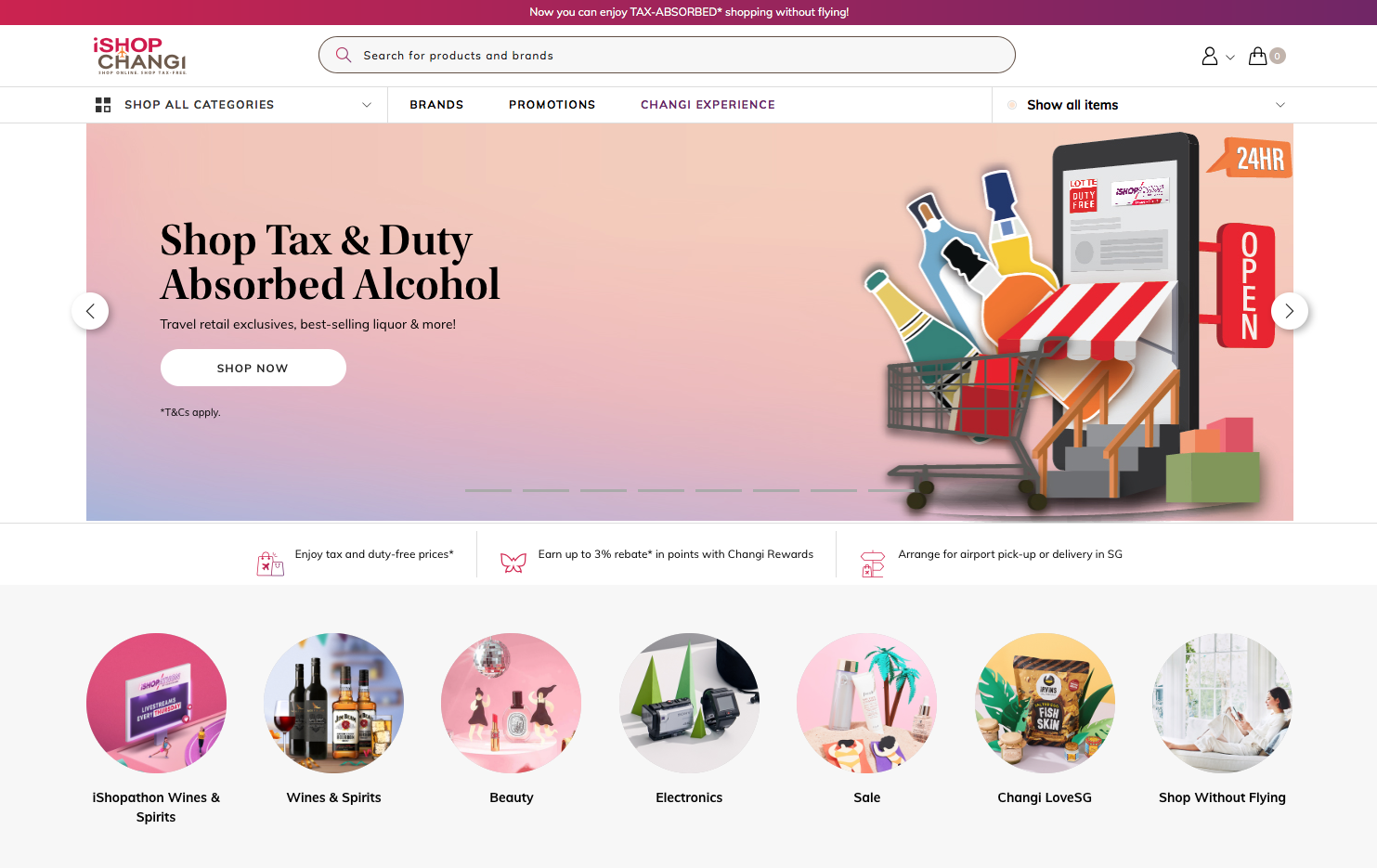Click the Shop Now button

(x=253, y=368)
